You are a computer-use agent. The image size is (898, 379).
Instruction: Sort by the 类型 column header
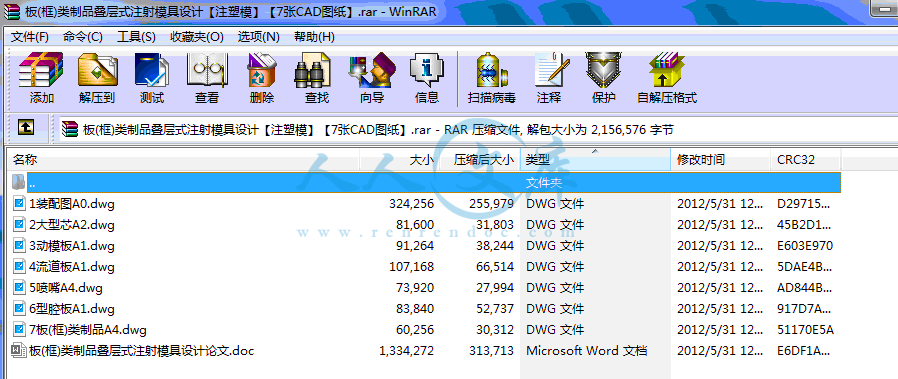point(595,159)
